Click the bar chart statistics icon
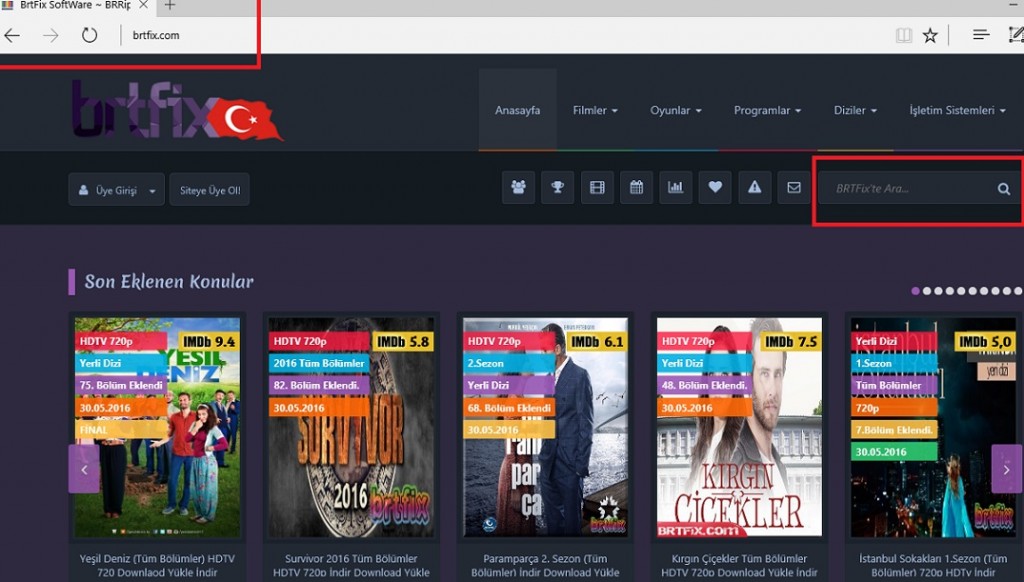The width and height of the screenshot is (1024, 582). point(675,188)
